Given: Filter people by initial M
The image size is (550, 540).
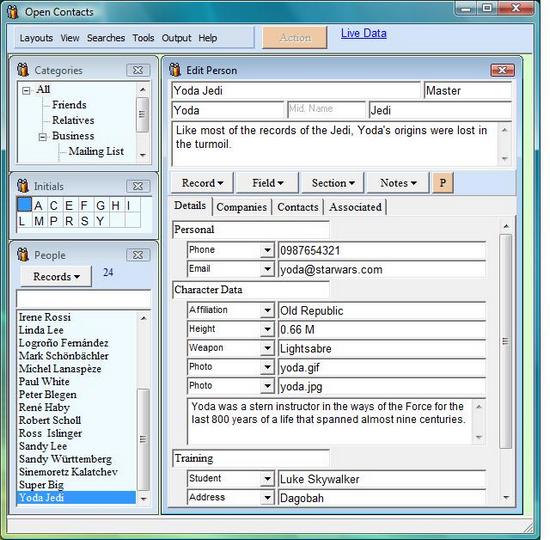Looking at the screenshot, I should tap(39, 221).
